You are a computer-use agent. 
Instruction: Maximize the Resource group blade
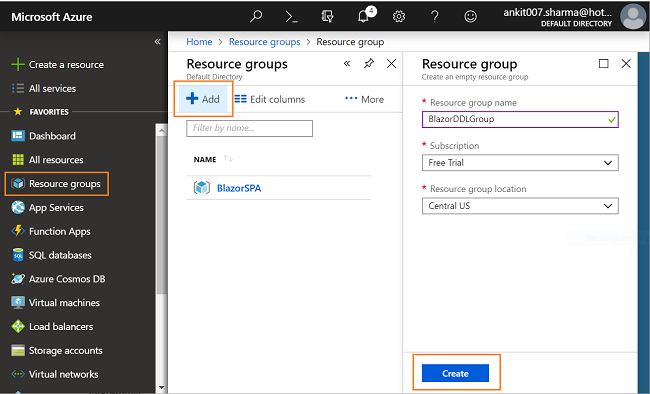pos(604,63)
